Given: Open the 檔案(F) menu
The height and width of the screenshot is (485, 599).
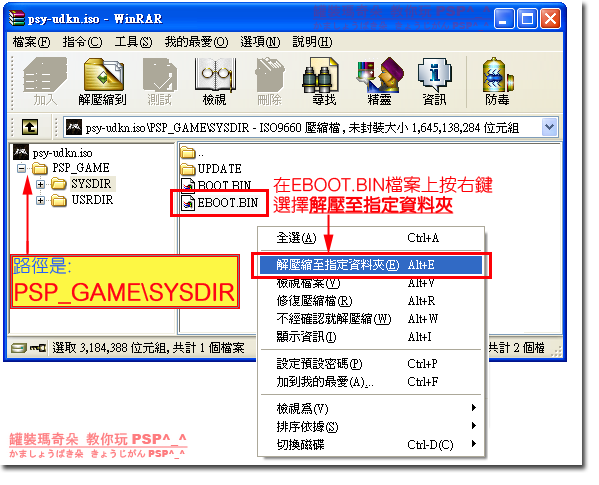Looking at the screenshot, I should point(31,42).
